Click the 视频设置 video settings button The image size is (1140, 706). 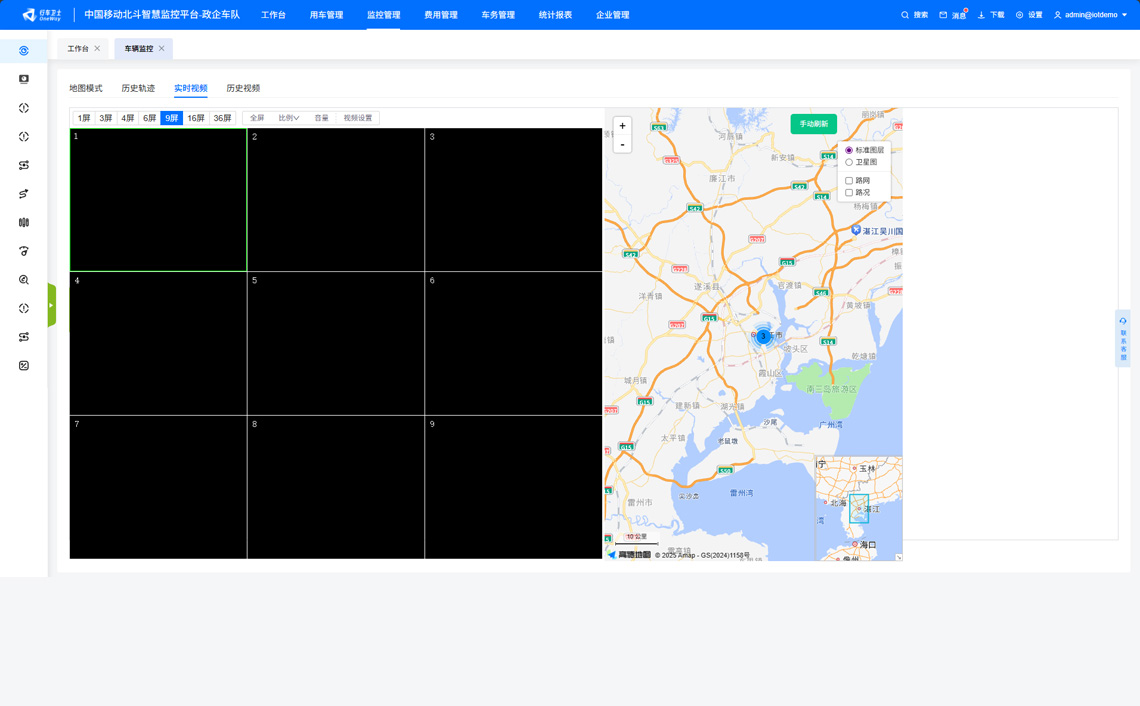pos(357,118)
